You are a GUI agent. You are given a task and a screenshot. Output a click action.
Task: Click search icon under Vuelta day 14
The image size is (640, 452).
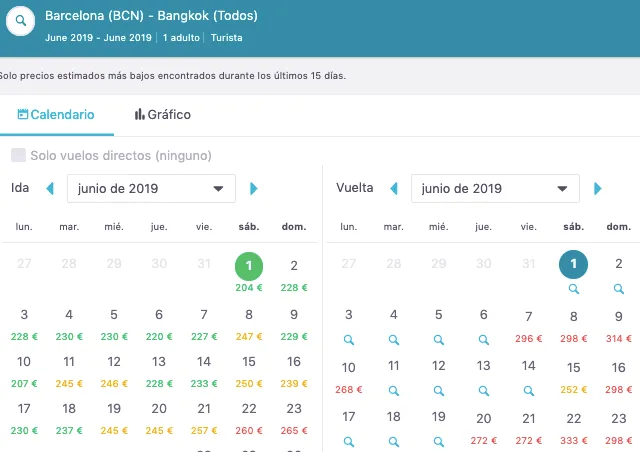click(x=529, y=391)
